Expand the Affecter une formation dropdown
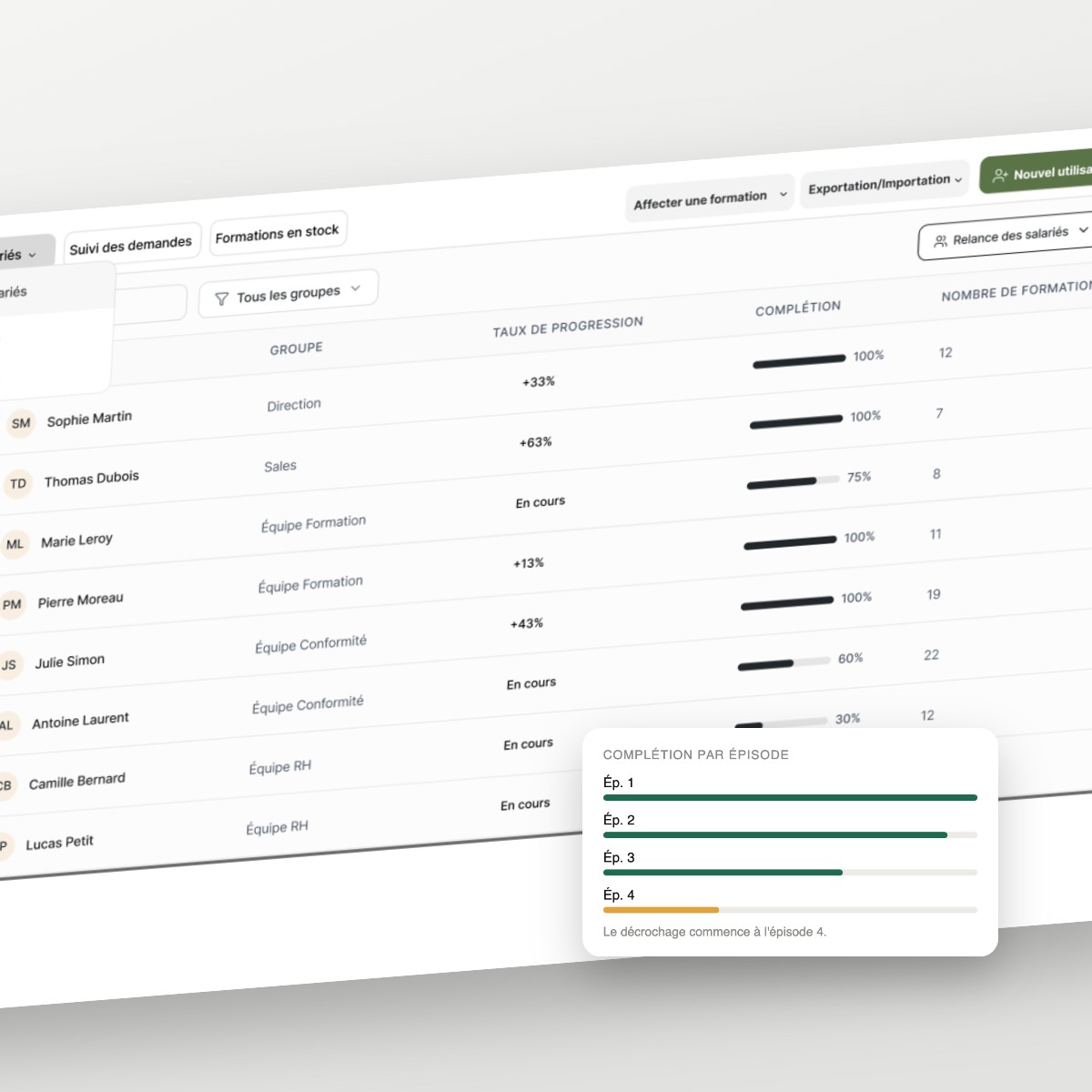Screen dimensions: 1092x1092 pyautogui.click(x=710, y=198)
